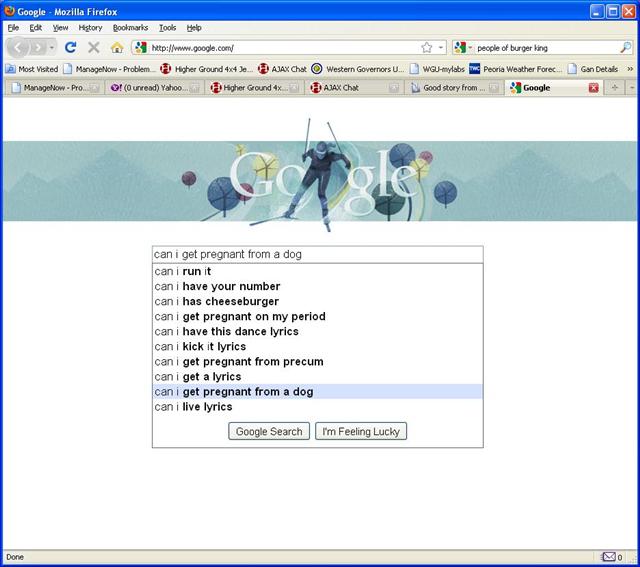The width and height of the screenshot is (640, 567).
Task: Close the active Google tab
Action: tap(593, 88)
